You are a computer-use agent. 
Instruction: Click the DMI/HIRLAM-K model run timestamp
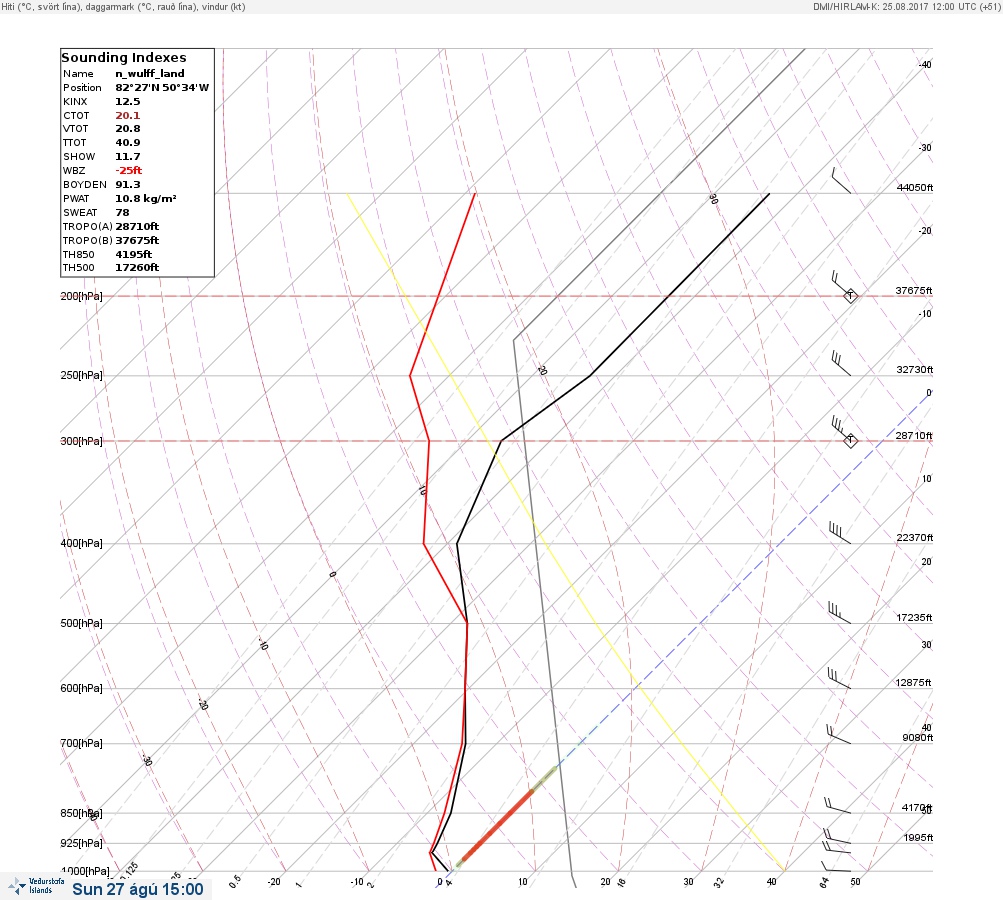(x=906, y=6)
